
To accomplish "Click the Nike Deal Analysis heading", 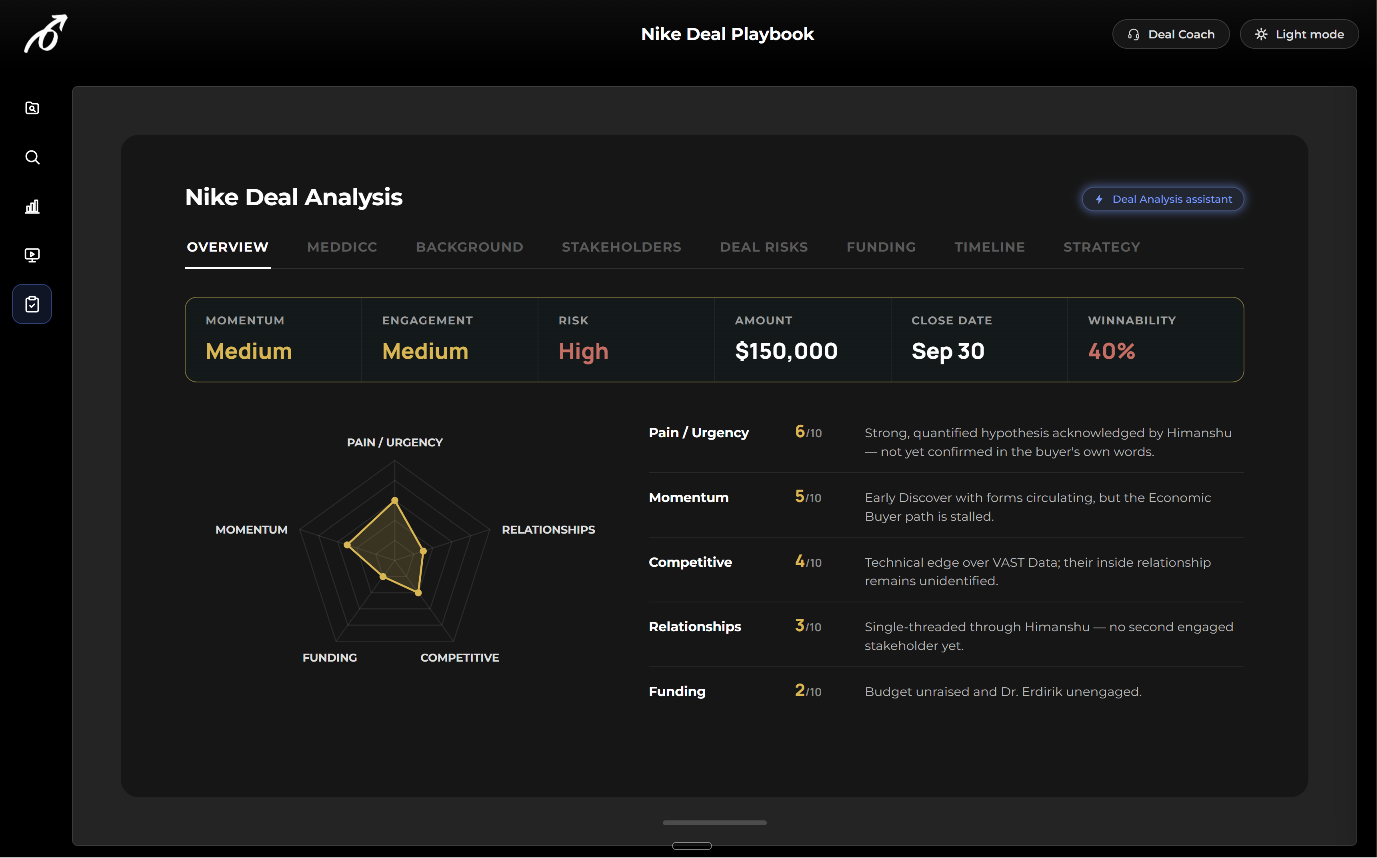I will click(294, 197).
